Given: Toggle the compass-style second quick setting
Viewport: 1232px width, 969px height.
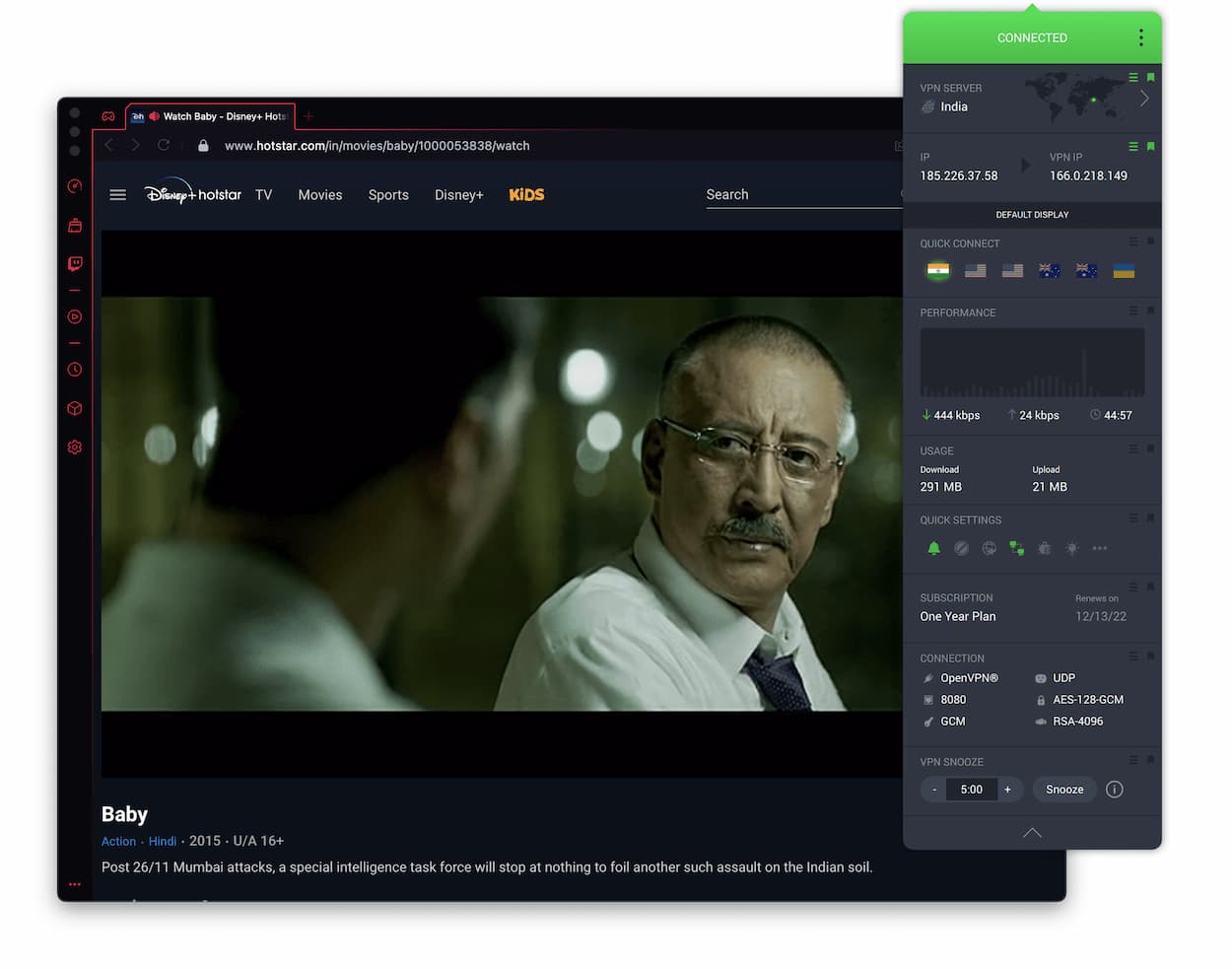Looking at the screenshot, I should (962, 548).
